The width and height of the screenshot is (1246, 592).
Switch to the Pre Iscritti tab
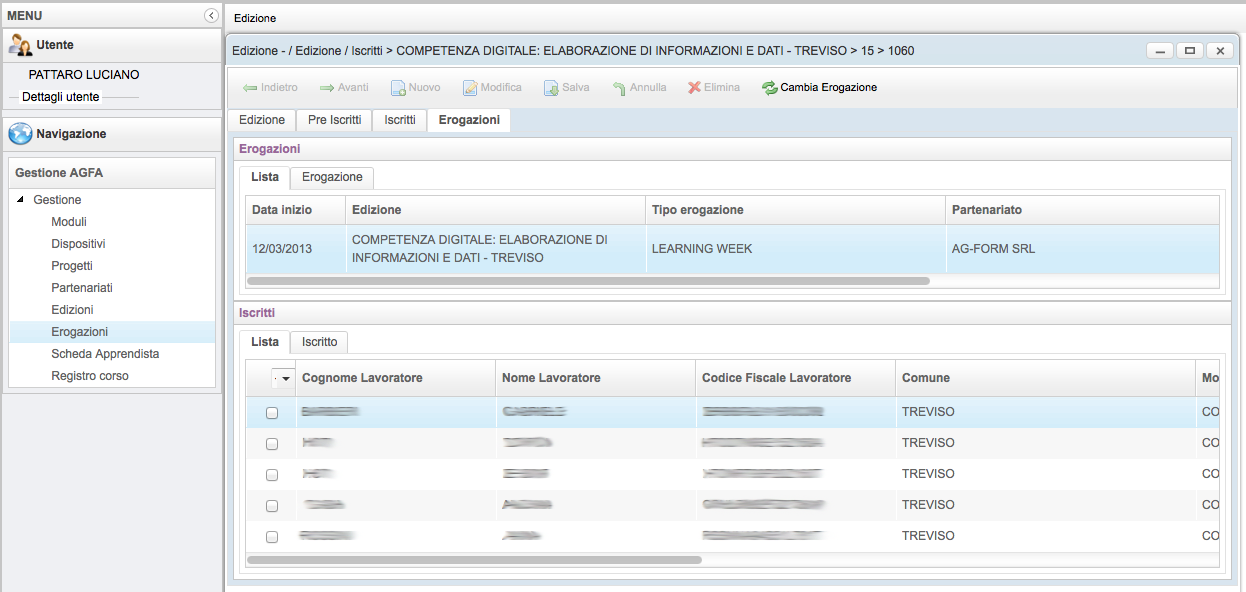point(334,120)
